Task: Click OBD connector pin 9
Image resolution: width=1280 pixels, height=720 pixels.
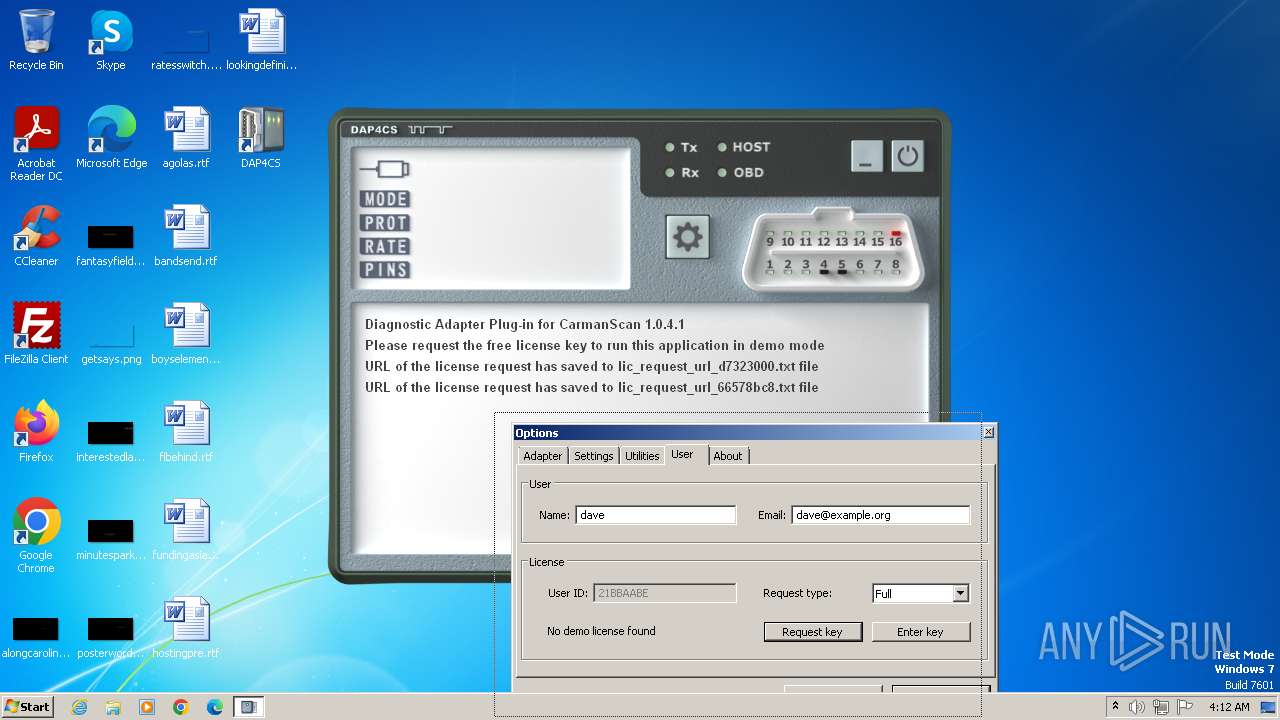Action: coord(770,241)
